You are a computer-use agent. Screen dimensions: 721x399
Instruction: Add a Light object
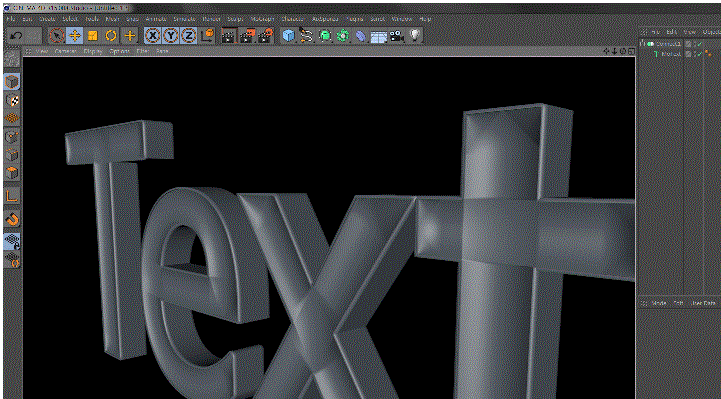click(415, 35)
